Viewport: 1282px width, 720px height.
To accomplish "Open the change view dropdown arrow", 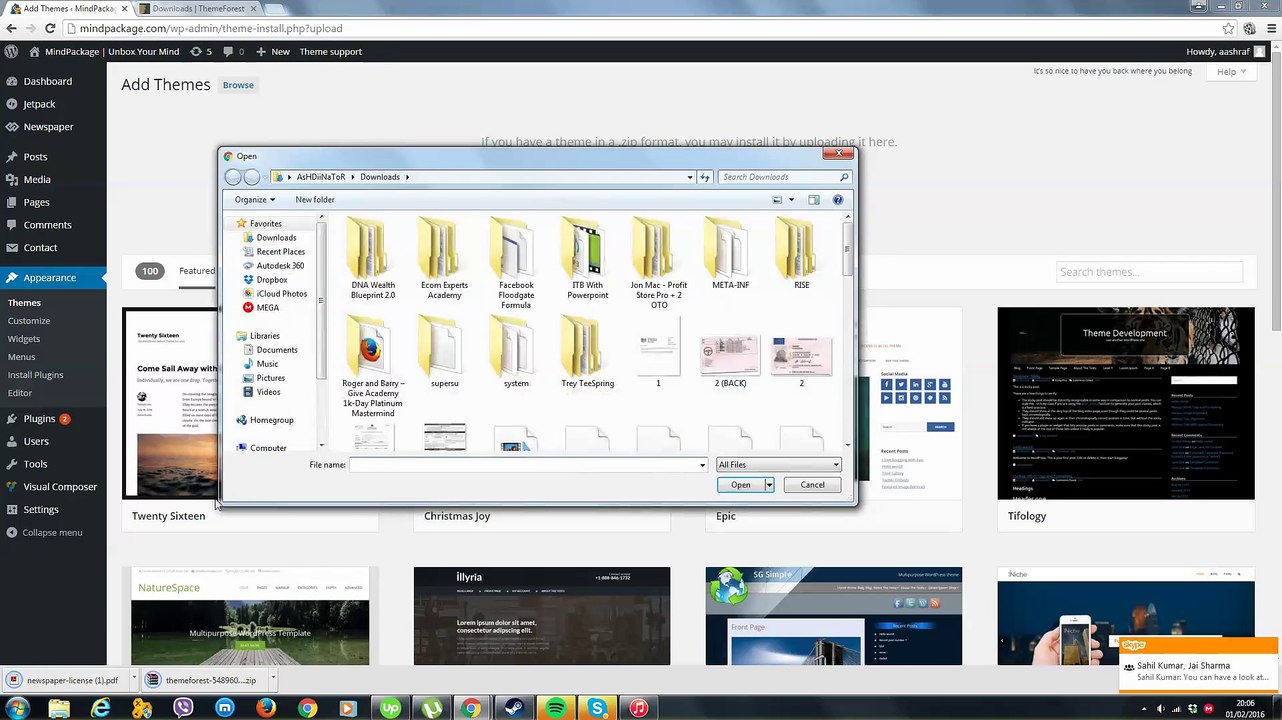I will [x=791, y=200].
